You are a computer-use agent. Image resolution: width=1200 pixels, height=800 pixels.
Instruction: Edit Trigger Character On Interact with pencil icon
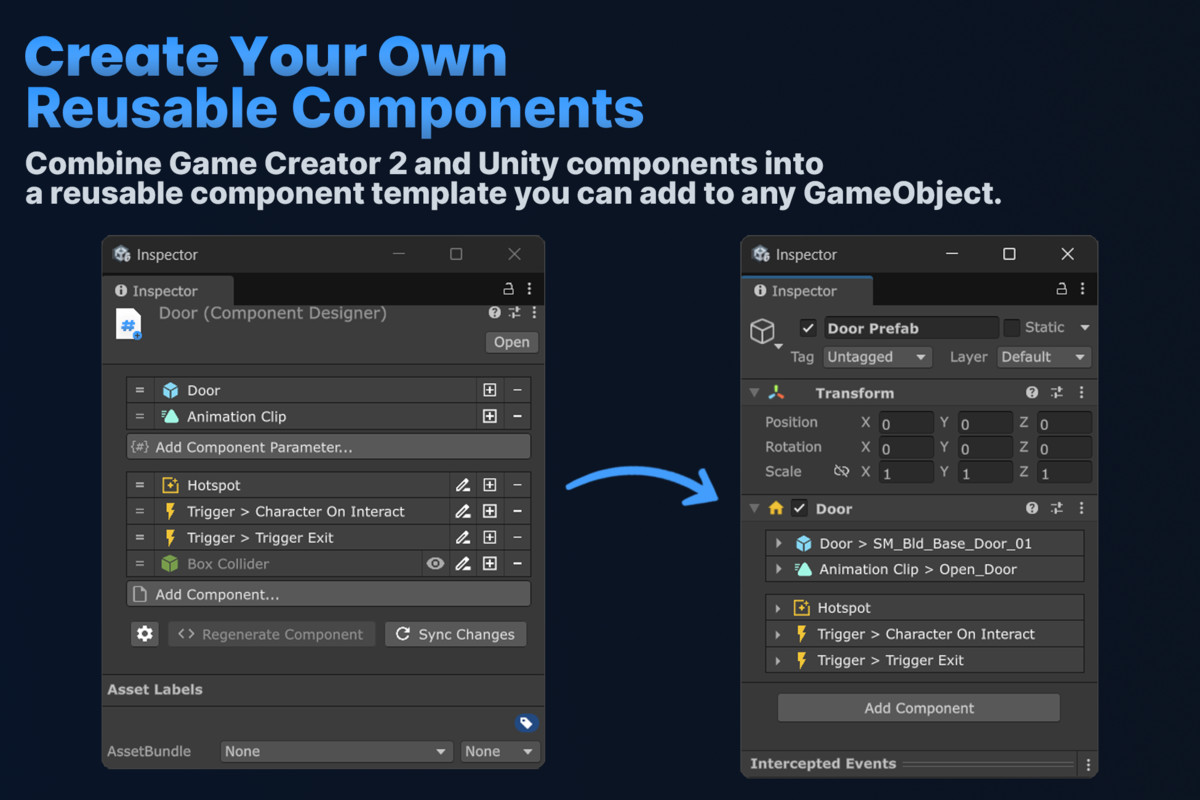click(x=462, y=511)
